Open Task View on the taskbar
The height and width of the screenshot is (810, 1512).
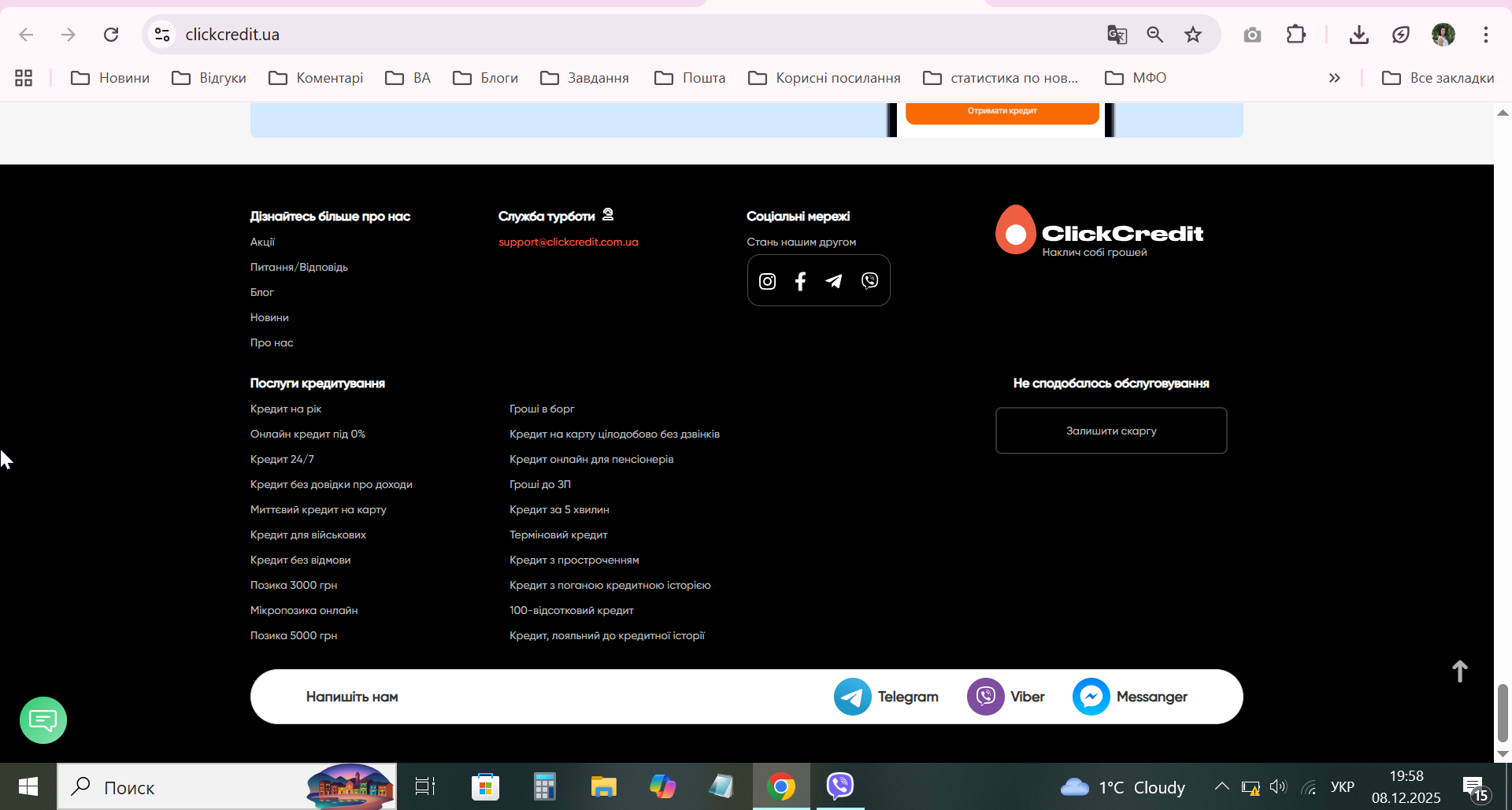pos(425,787)
